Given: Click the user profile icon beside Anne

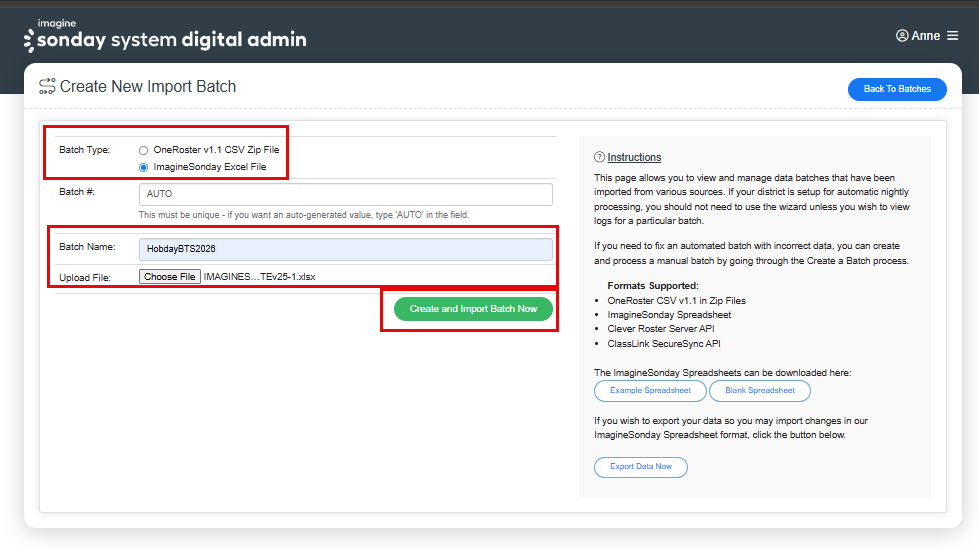Looking at the screenshot, I should [902, 36].
